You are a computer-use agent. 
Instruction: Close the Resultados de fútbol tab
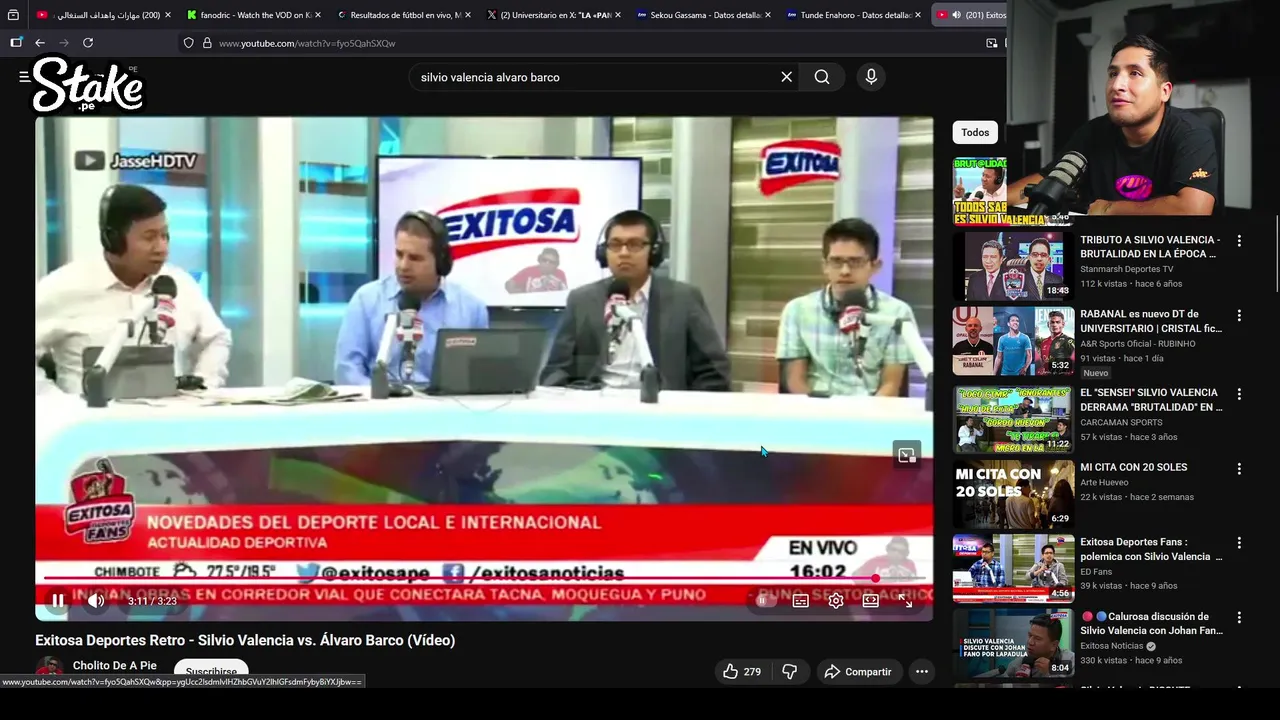point(468,15)
